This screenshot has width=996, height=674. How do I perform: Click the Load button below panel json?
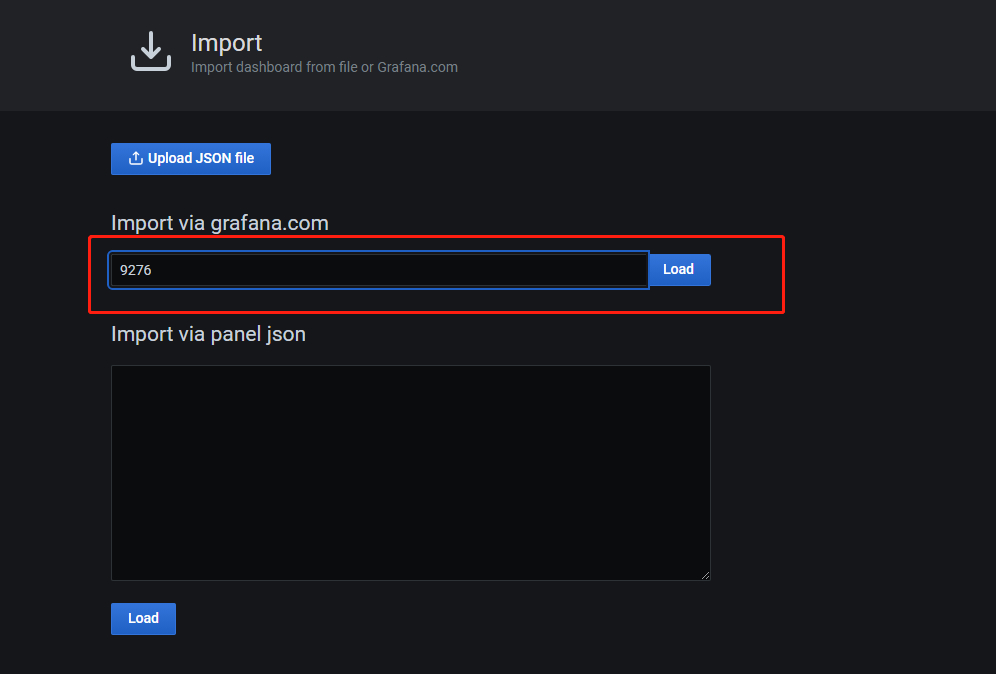pos(144,619)
